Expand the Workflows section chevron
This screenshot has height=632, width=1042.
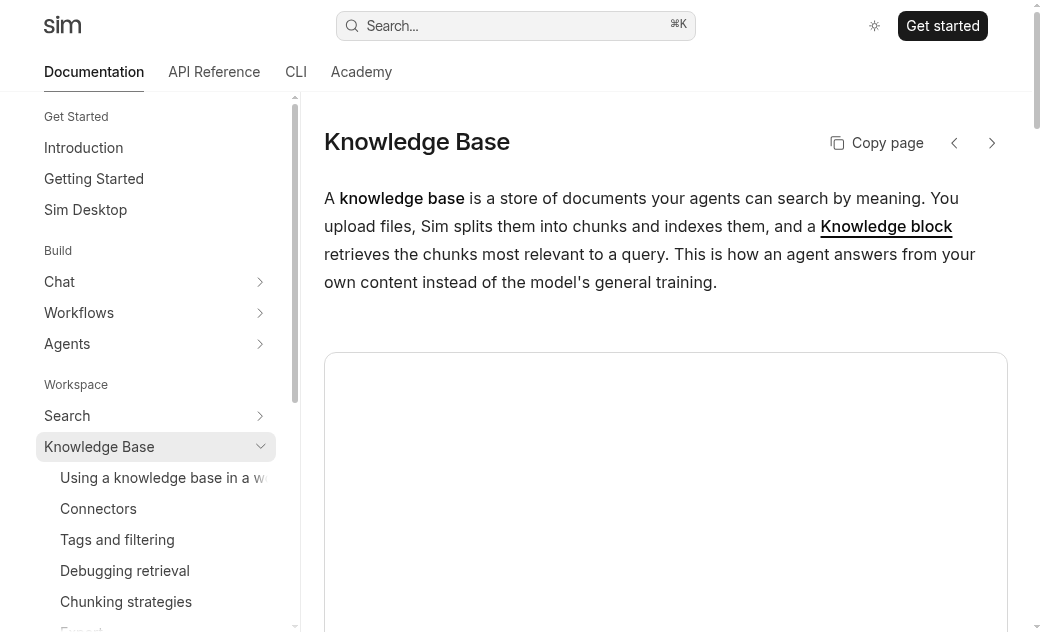coord(260,313)
